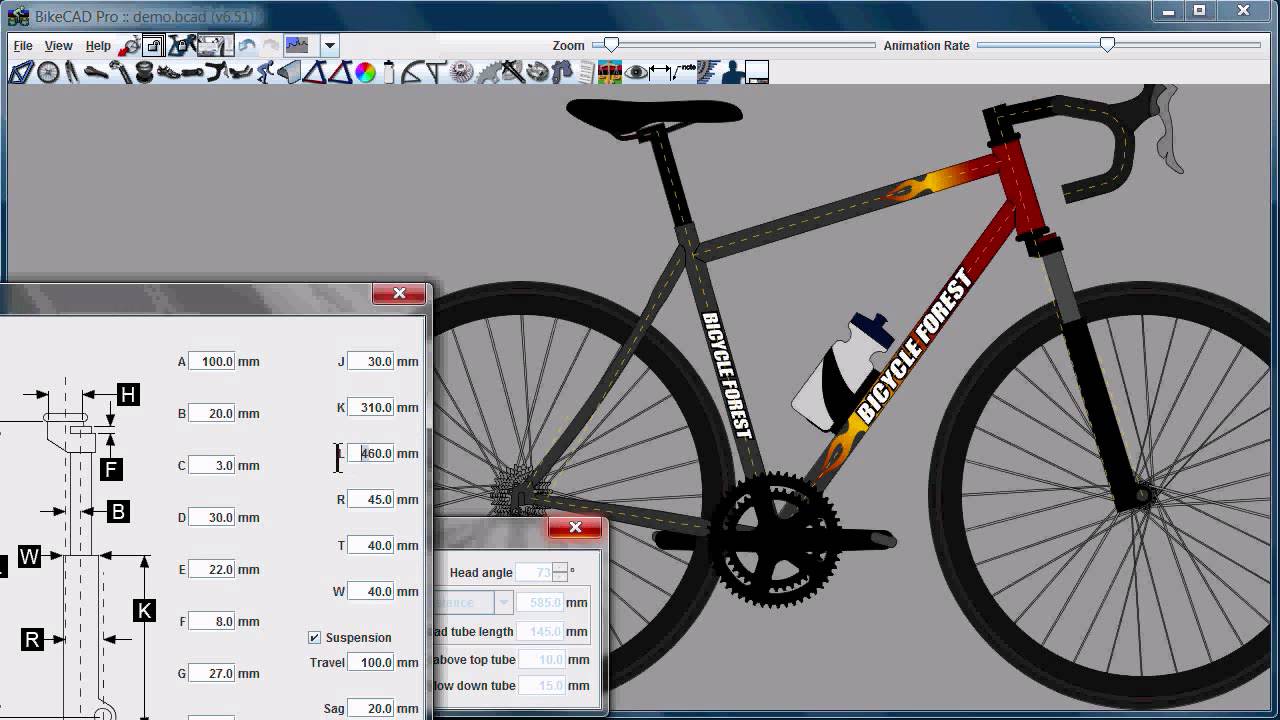1280x720 pixels.
Task: Open the headset settings icon
Action: click(x=144, y=72)
